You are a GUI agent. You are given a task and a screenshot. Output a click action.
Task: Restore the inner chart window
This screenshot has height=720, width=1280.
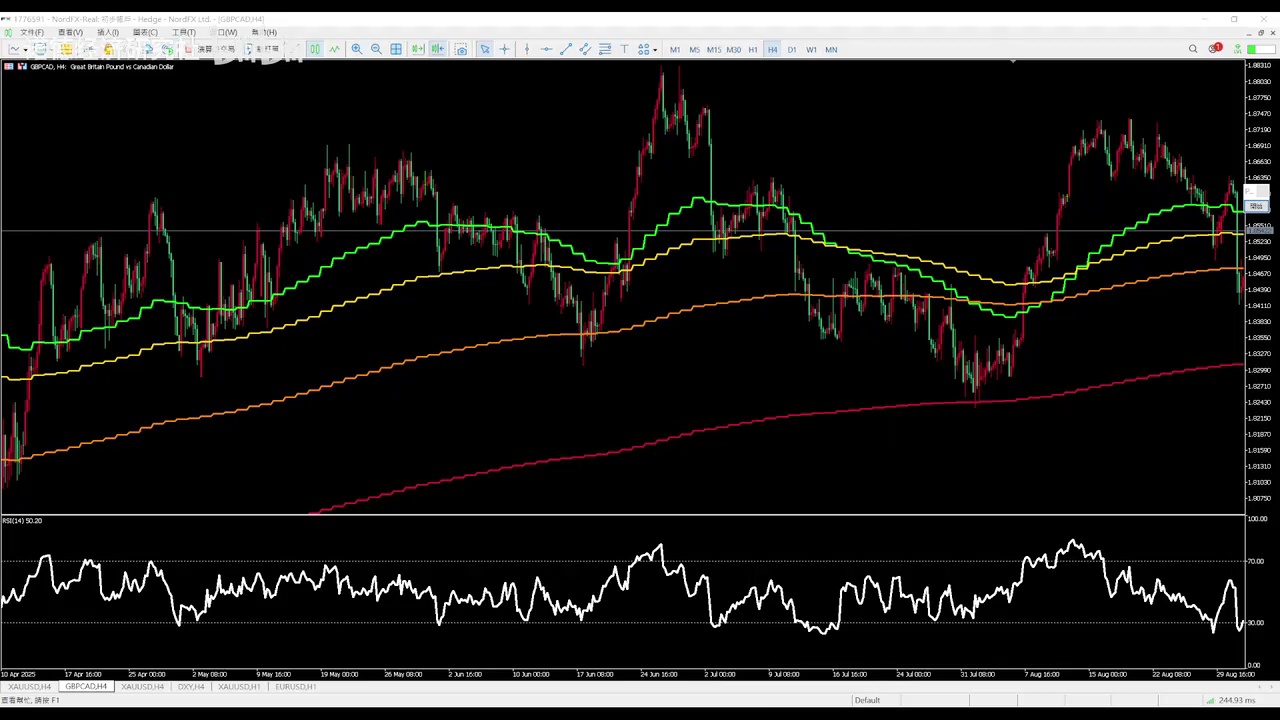1260,32
